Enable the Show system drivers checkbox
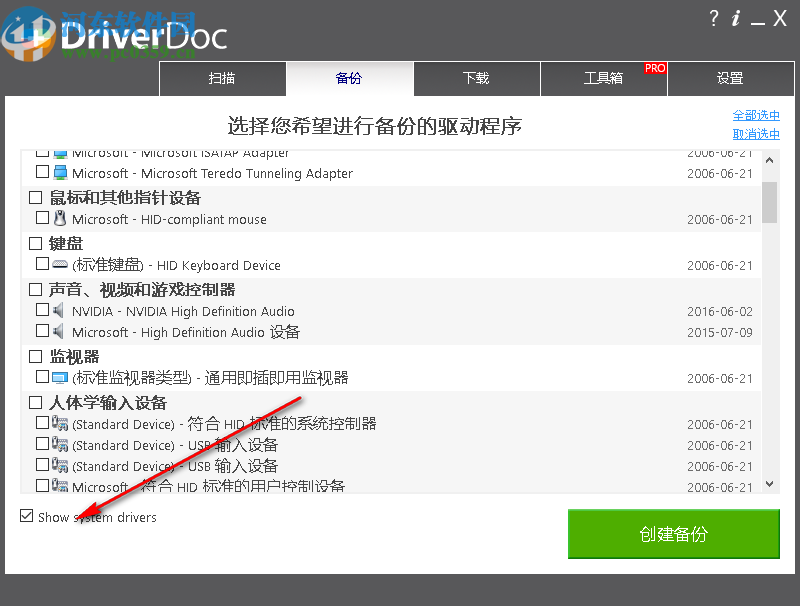 point(25,517)
